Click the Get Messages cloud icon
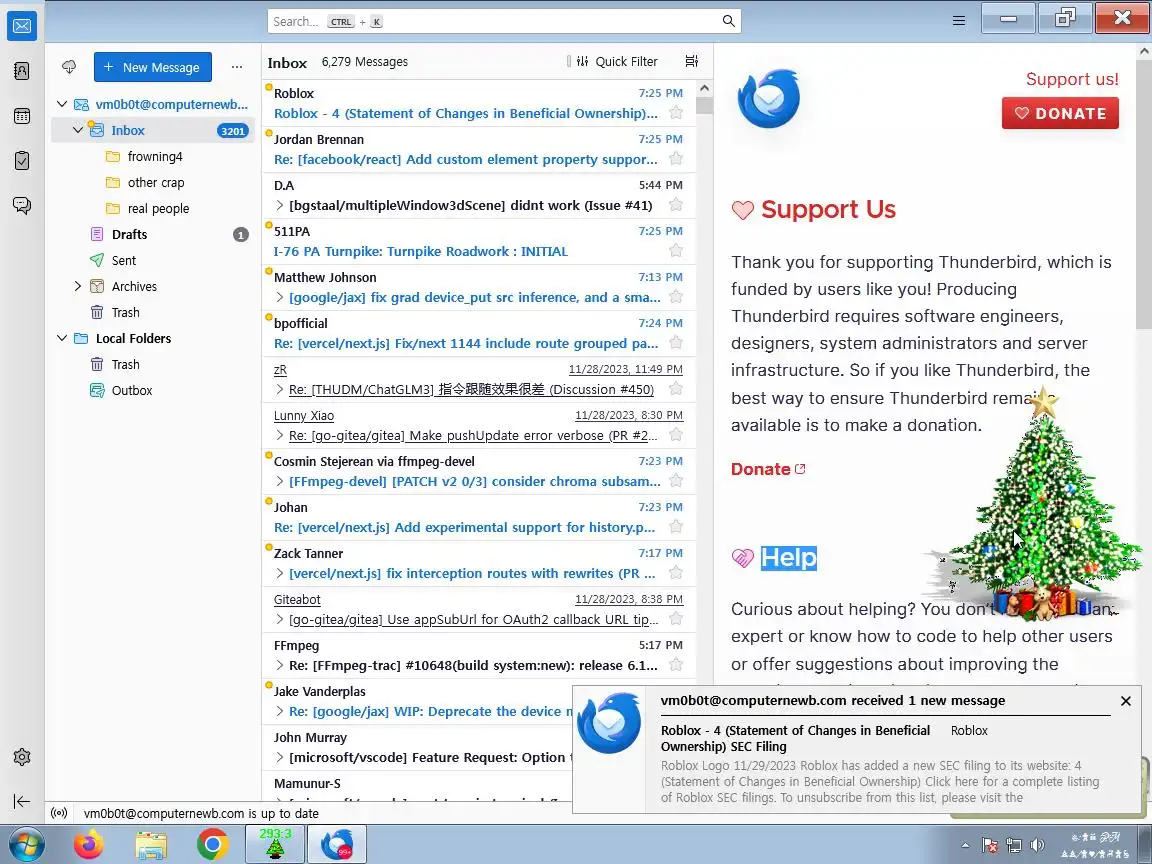 click(69, 67)
